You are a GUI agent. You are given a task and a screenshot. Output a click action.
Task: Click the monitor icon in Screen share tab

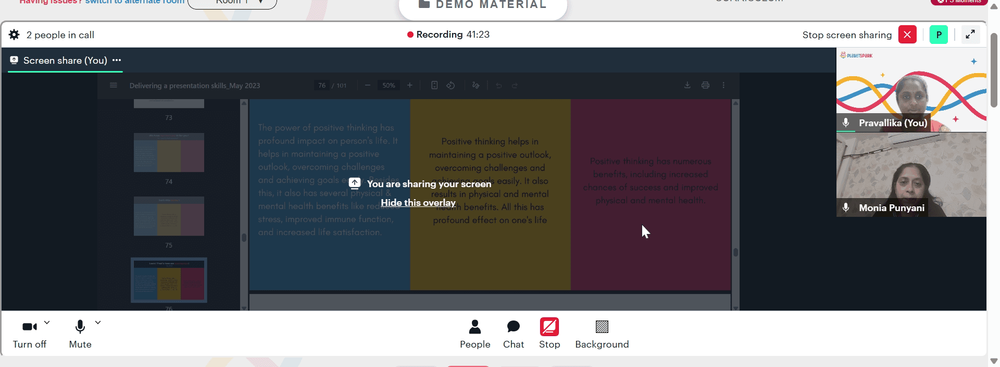point(14,60)
